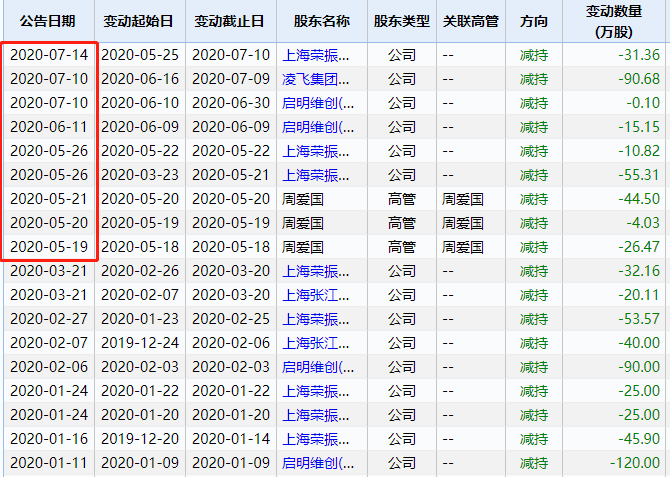Viewport: 670px width, 477px height.
Task: Select the start date 2020-03-23
Action: (x=140, y=174)
